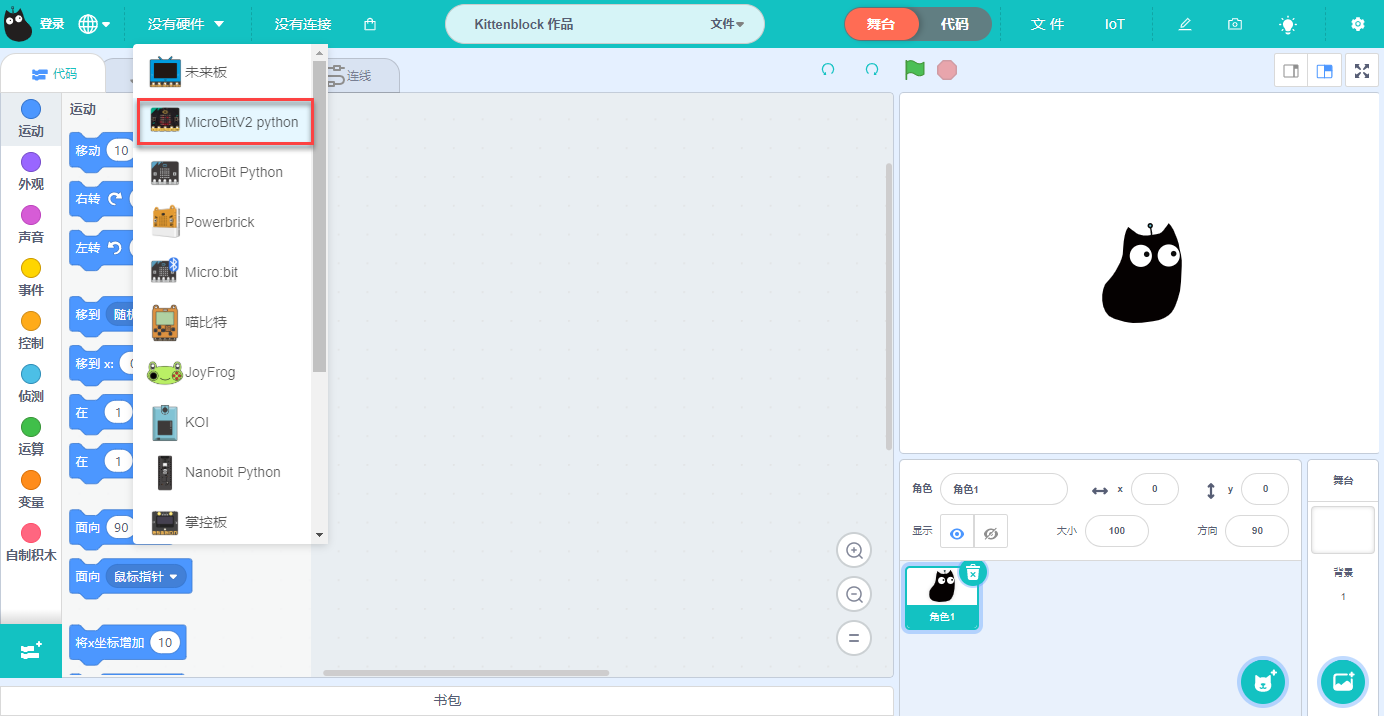Click the shopping bag extension icon
Viewport: 1384px width, 716px height.
(370, 24)
